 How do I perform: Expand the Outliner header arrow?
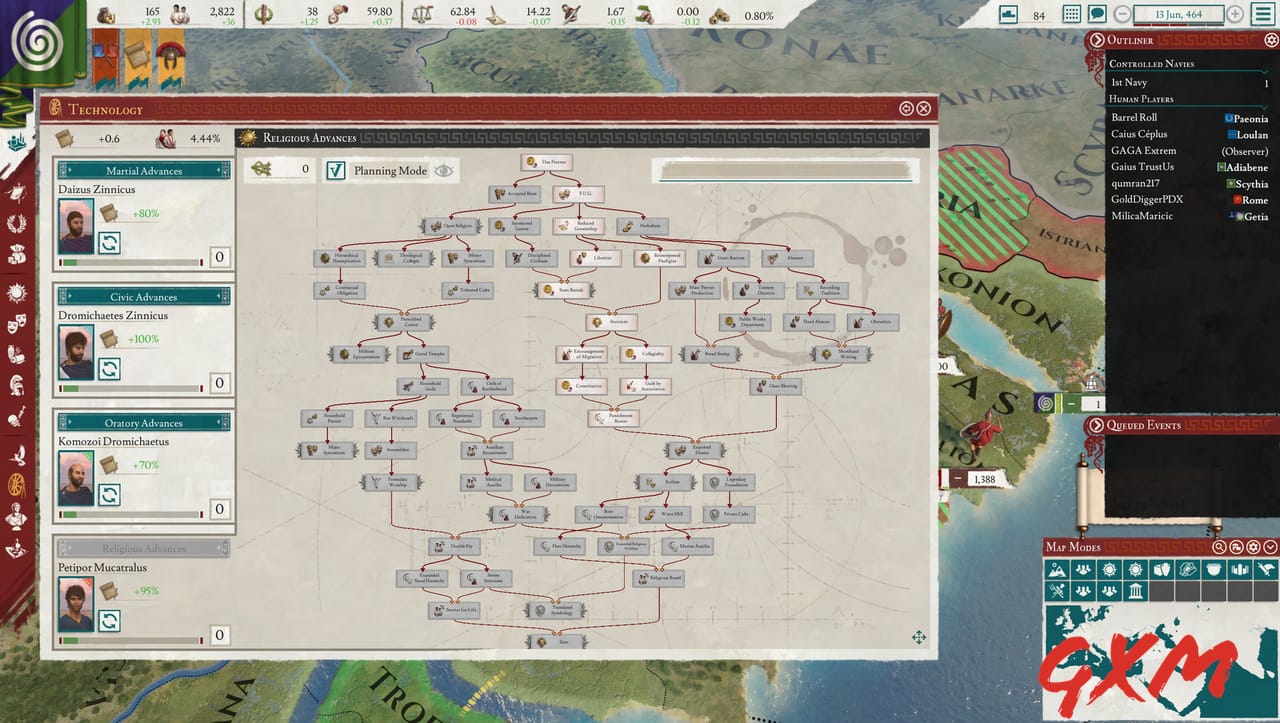[1098, 40]
